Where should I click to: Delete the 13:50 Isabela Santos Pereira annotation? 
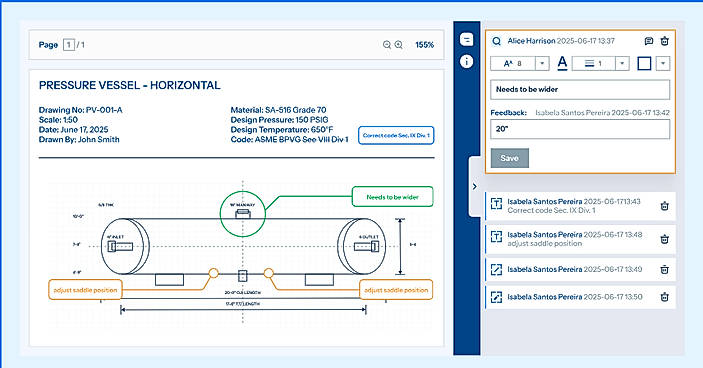tap(664, 297)
